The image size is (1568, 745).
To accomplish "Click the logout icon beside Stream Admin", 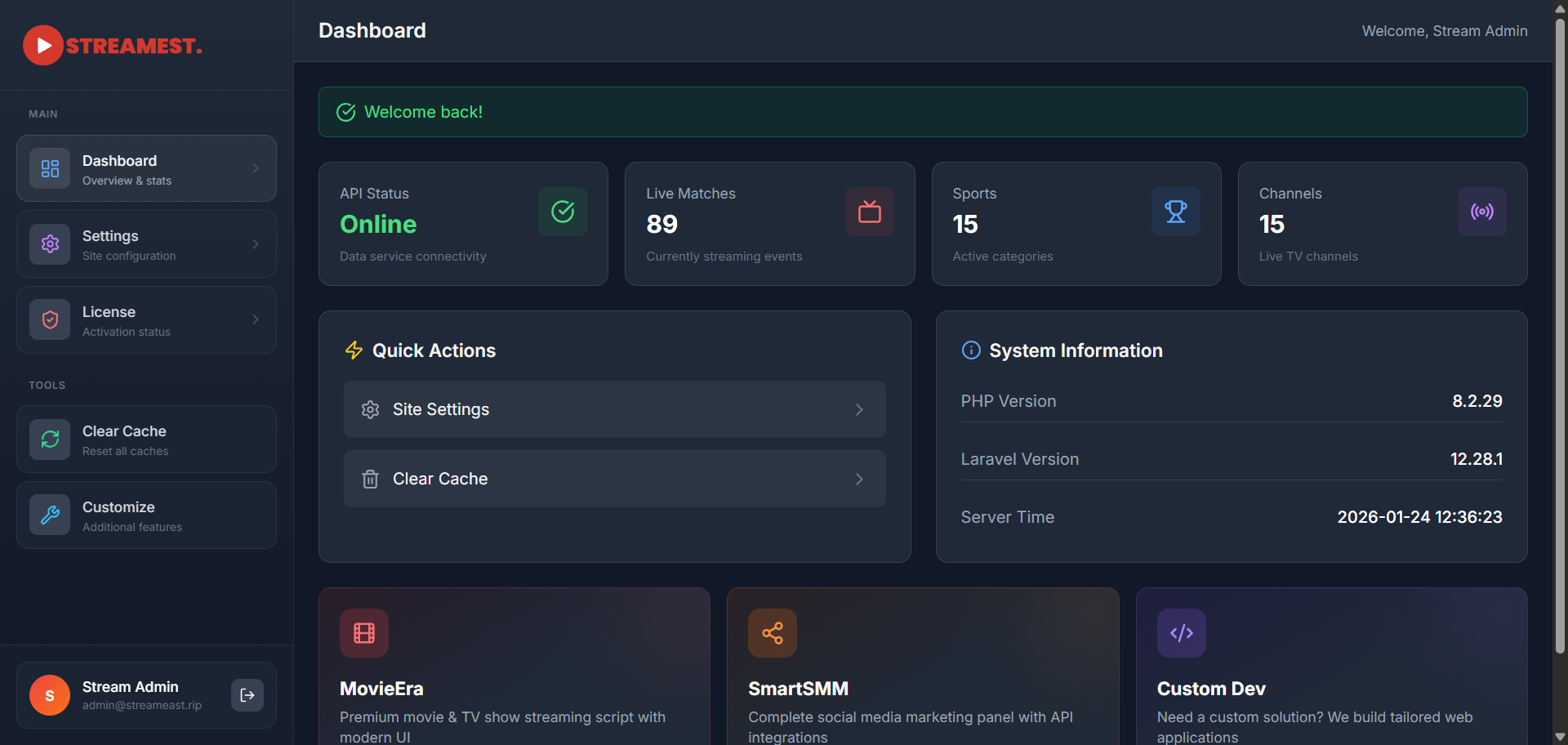I will click(x=247, y=695).
